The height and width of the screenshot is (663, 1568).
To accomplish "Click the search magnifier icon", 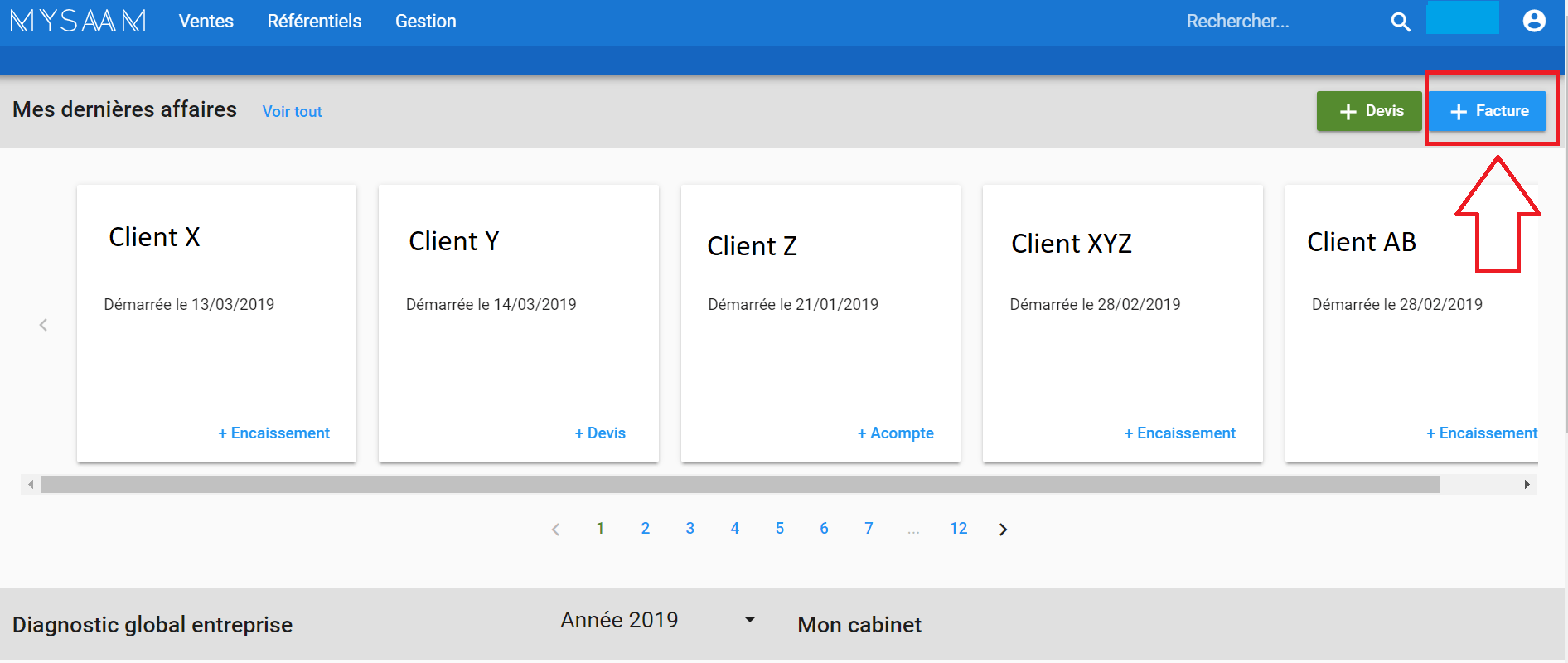I will click(x=1401, y=22).
